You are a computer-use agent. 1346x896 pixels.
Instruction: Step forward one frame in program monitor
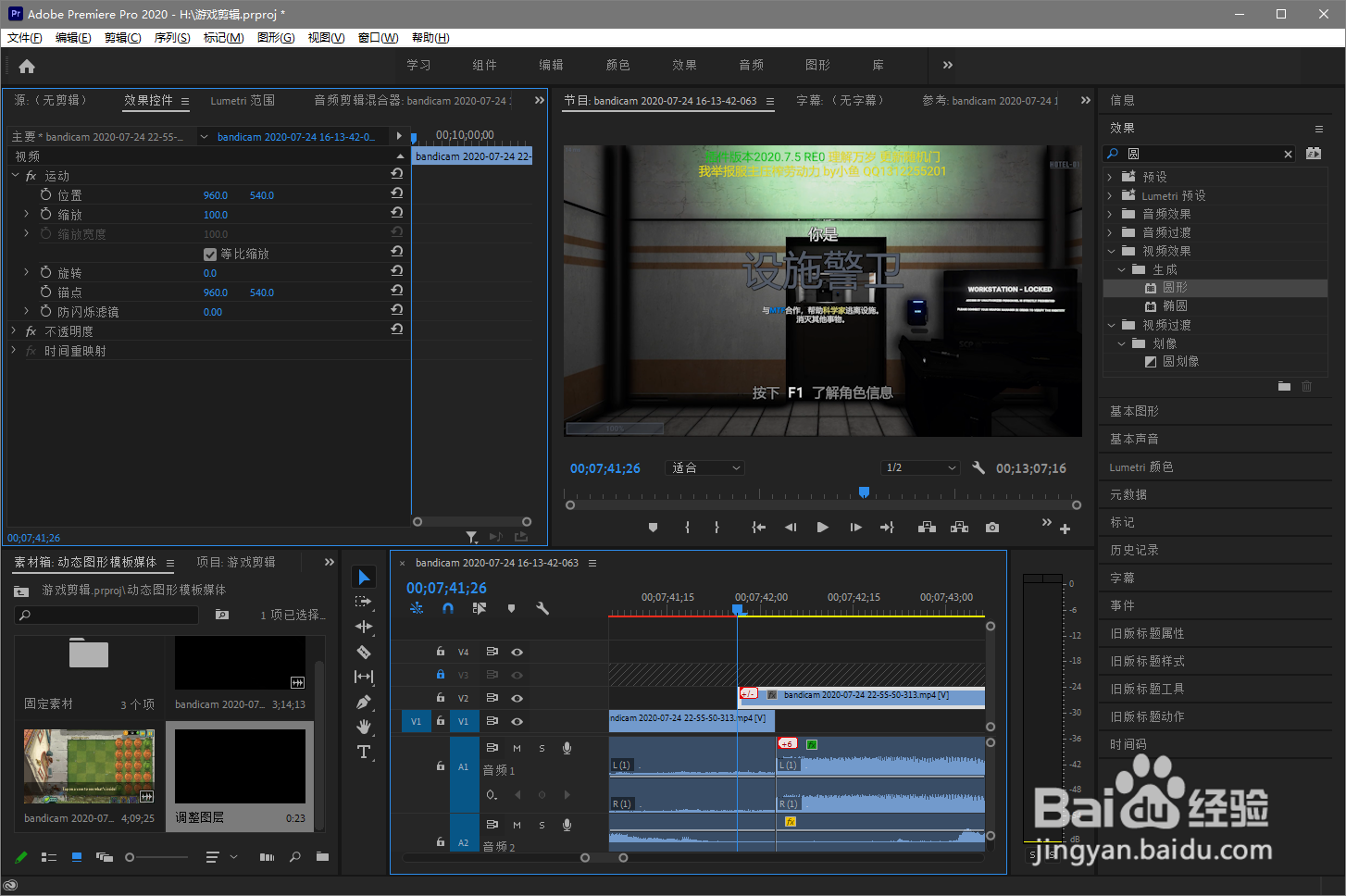[x=855, y=528]
